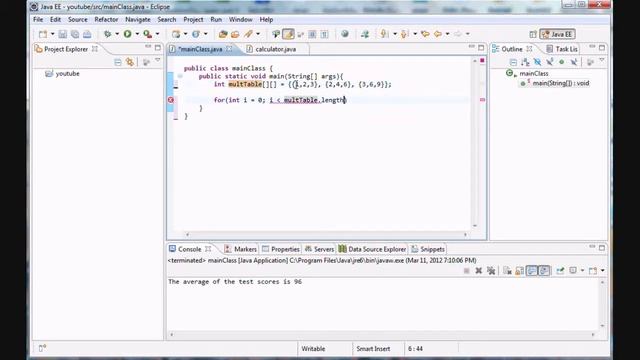Select the mainClass.java editor tab
640x360 pixels.
[x=200, y=49]
